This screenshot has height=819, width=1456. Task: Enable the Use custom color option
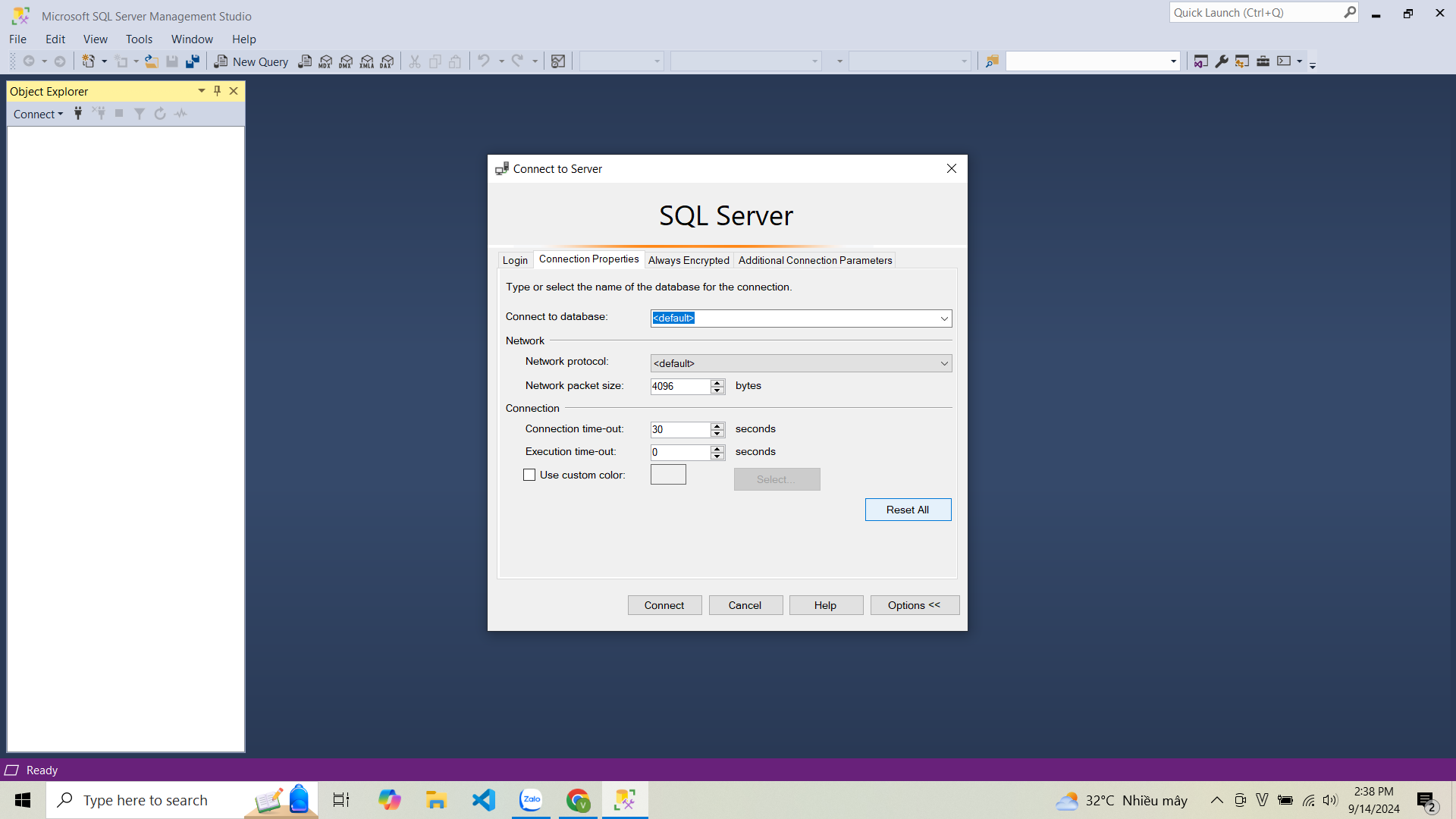[529, 474]
